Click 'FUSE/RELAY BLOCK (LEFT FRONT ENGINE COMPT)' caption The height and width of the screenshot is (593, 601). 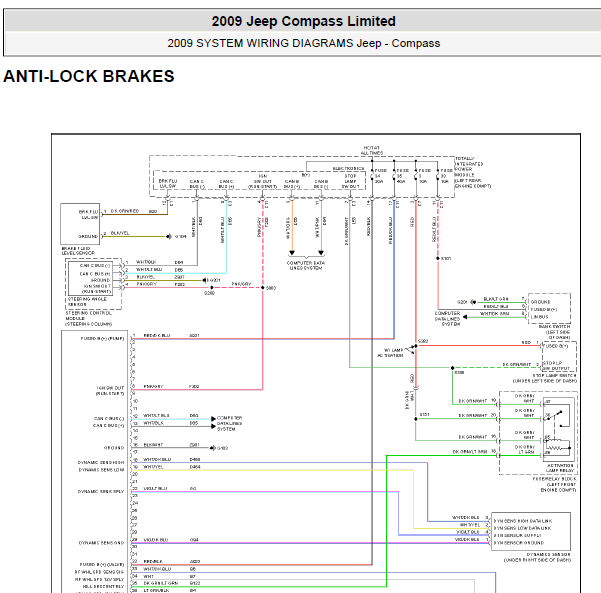point(555,485)
